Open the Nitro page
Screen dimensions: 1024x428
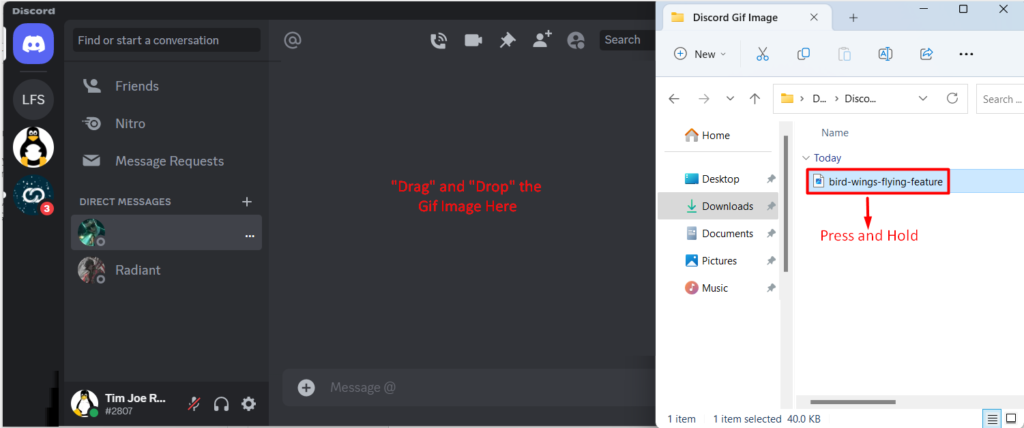[167, 123]
